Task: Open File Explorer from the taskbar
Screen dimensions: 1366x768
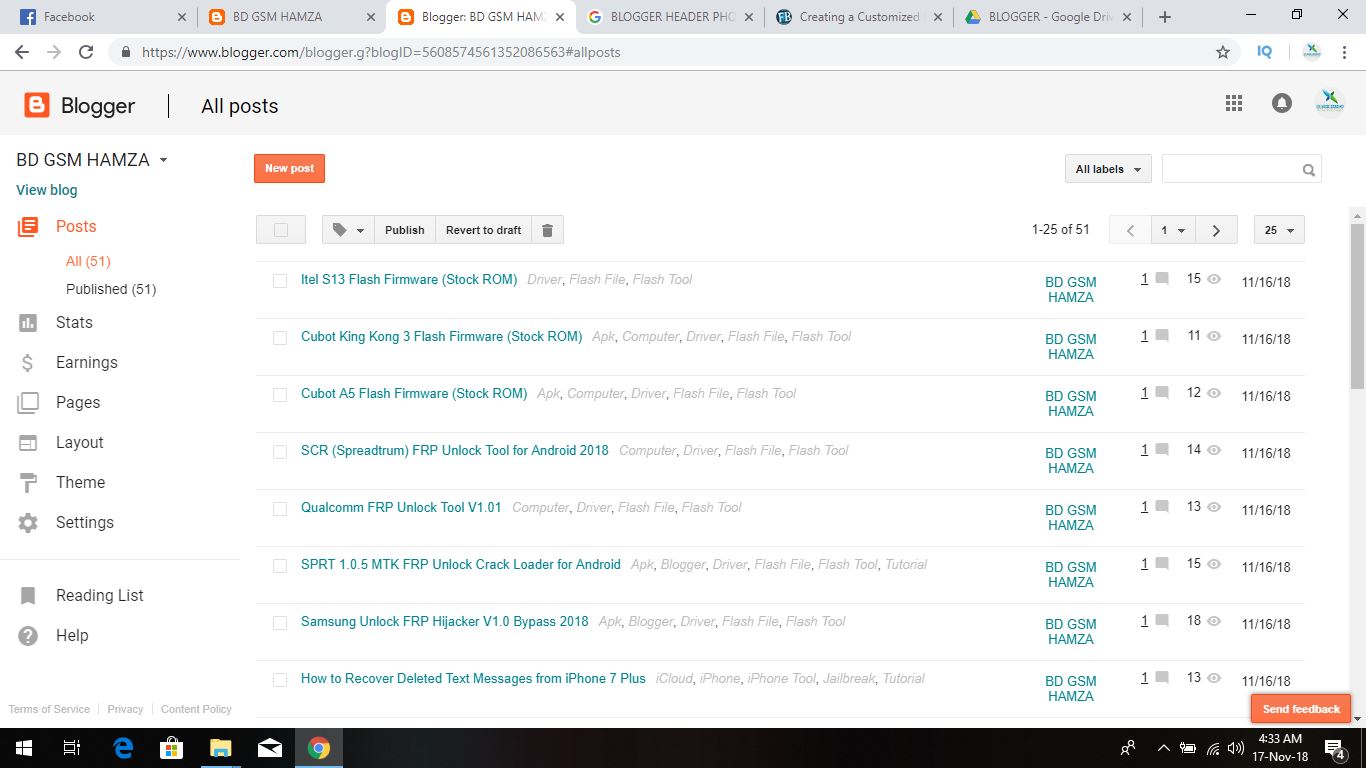Action: point(221,748)
